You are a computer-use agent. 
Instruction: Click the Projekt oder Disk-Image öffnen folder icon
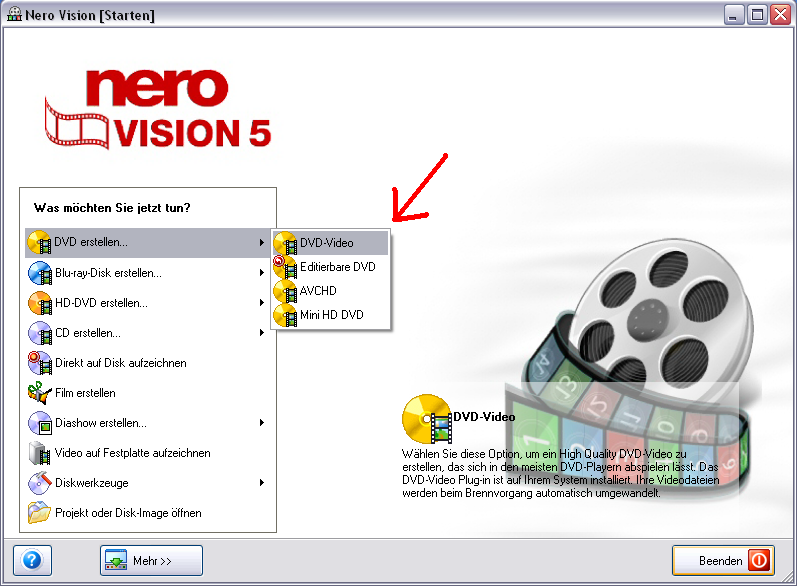[x=39, y=513]
